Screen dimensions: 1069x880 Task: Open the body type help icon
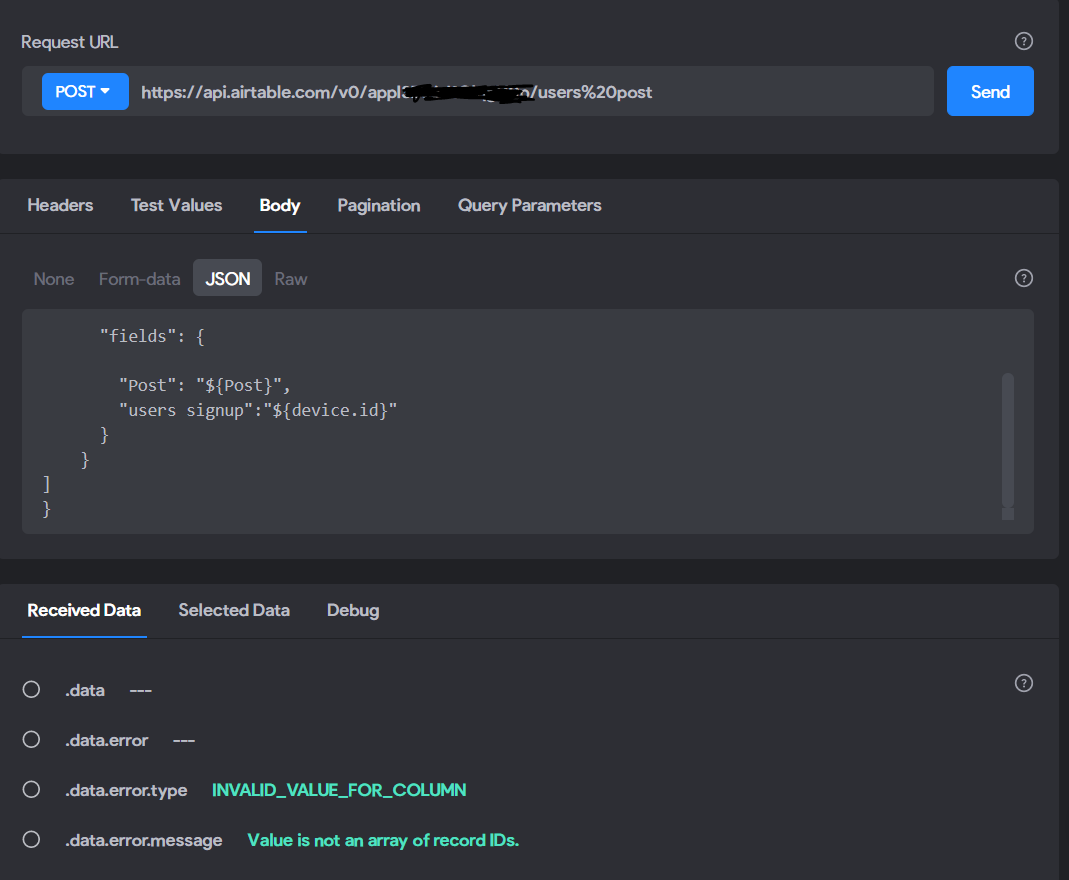(x=1023, y=278)
